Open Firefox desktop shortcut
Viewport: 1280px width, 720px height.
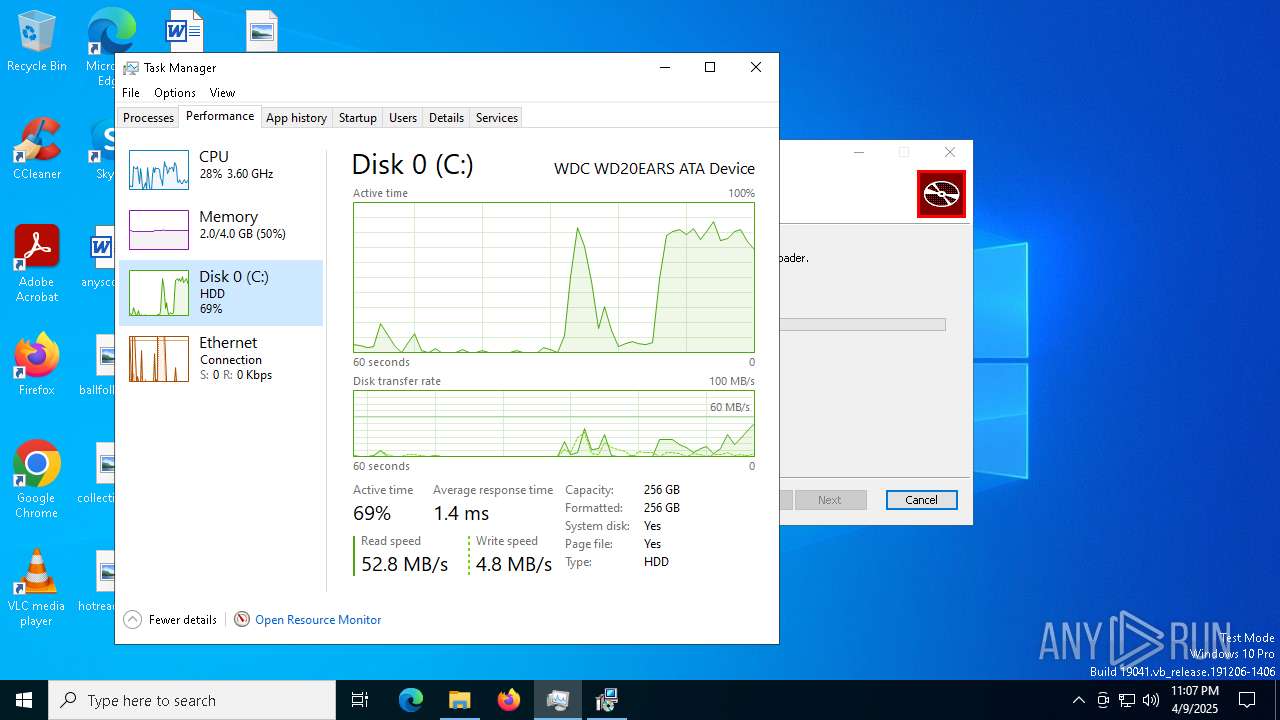(x=37, y=365)
